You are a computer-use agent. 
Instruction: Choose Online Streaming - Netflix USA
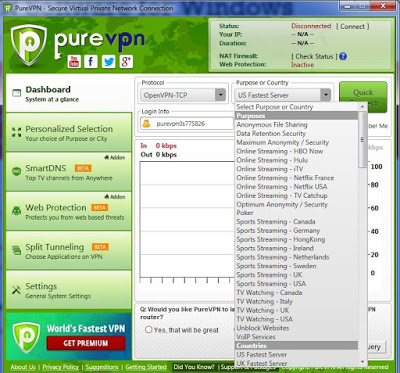282,187
